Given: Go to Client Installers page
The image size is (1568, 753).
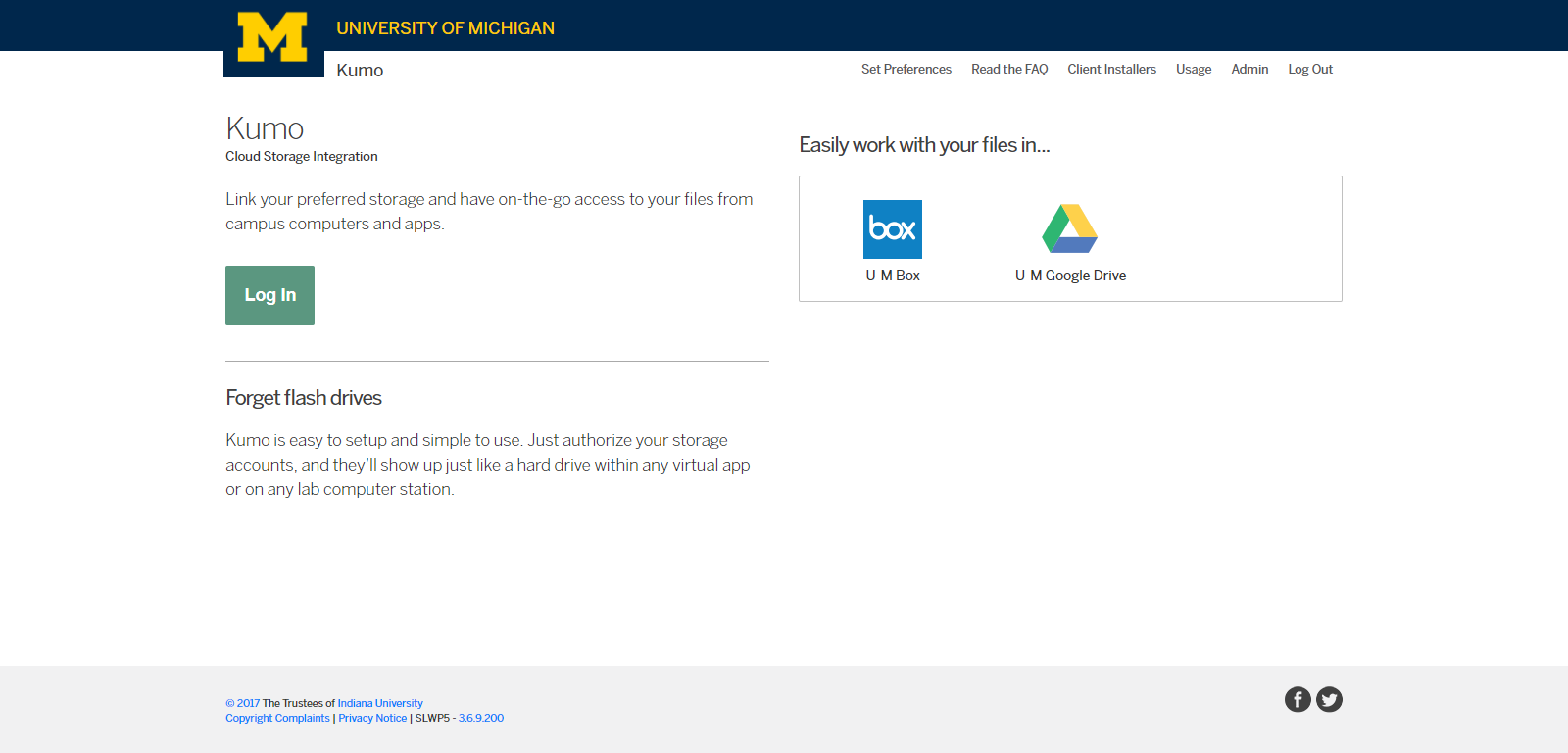Looking at the screenshot, I should pos(1111,69).
